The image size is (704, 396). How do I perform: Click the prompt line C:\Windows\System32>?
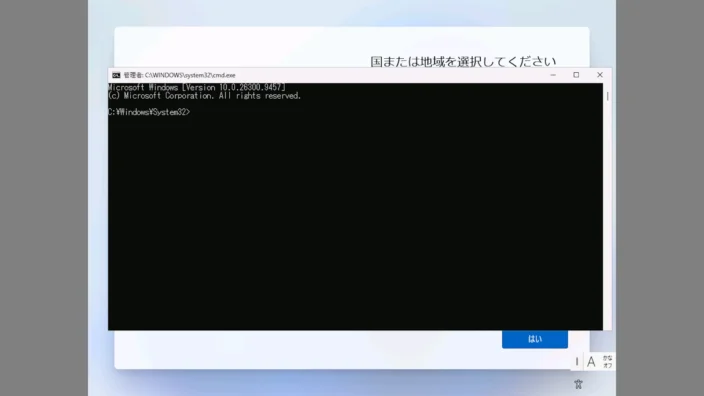[x=149, y=112]
